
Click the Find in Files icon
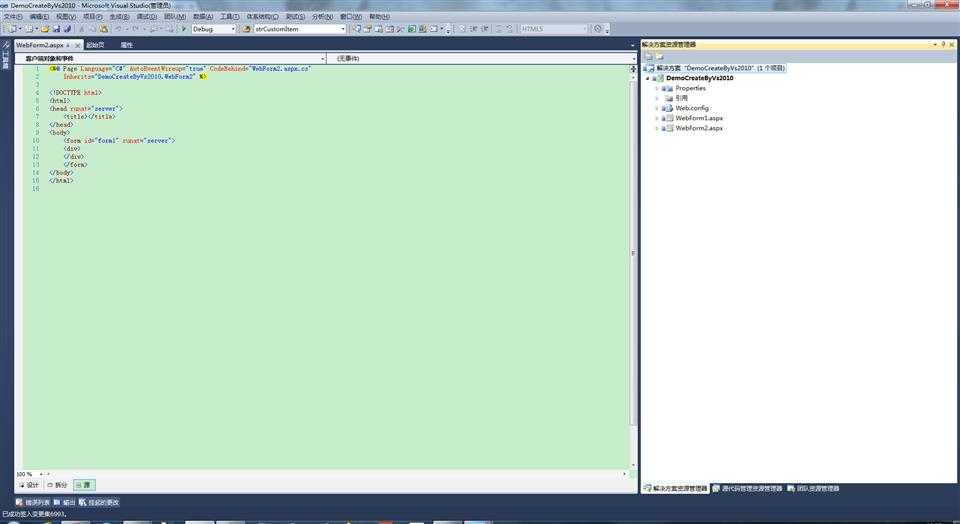point(246,29)
